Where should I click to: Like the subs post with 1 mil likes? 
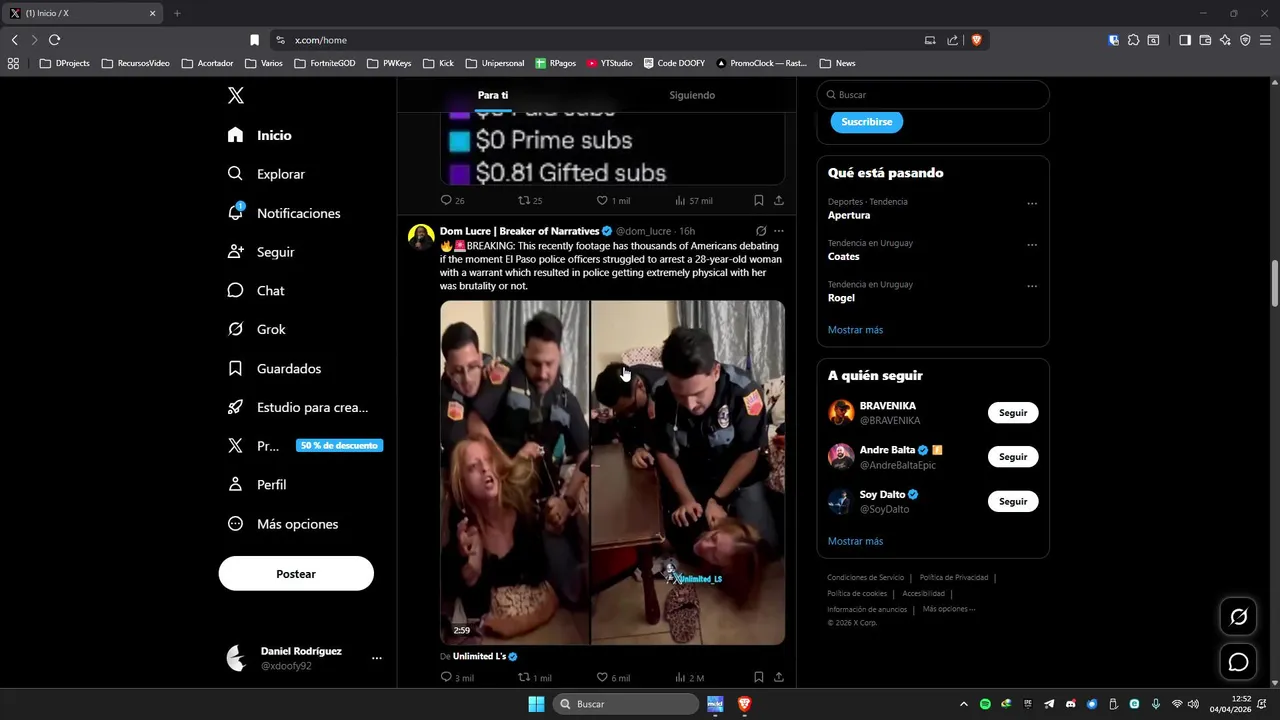[x=613, y=200]
